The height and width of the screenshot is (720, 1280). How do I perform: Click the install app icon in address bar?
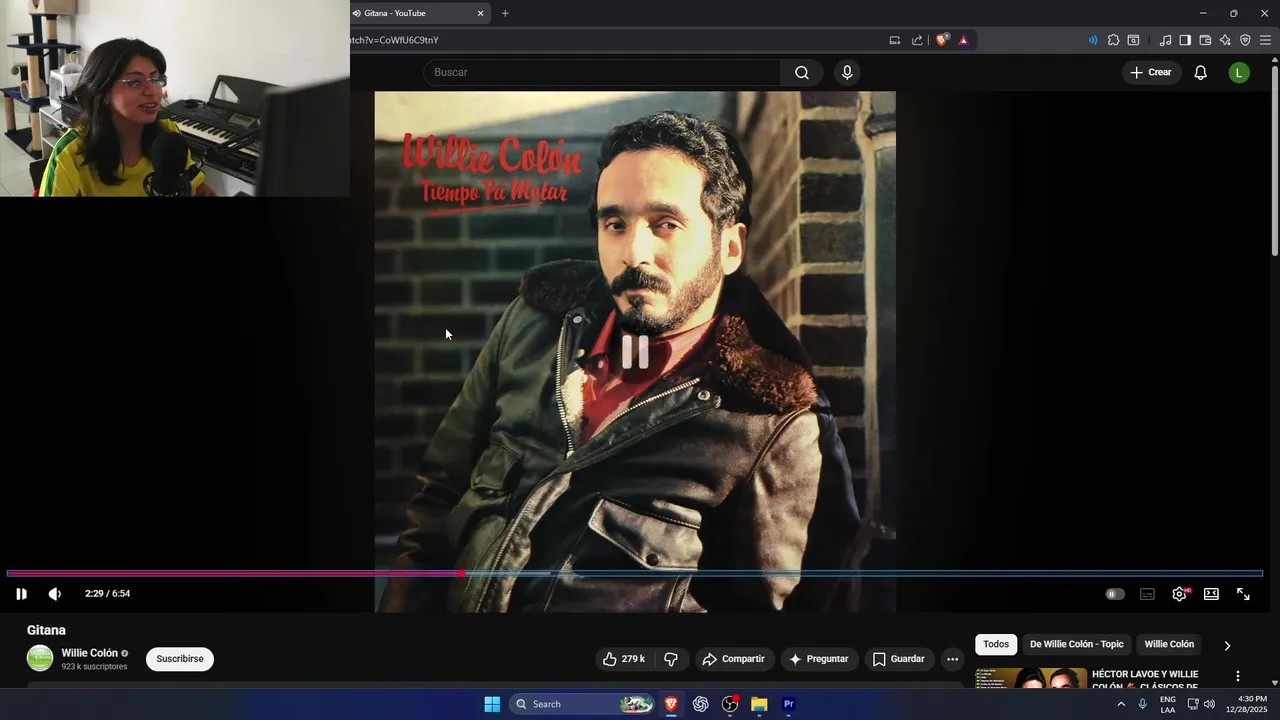(895, 40)
